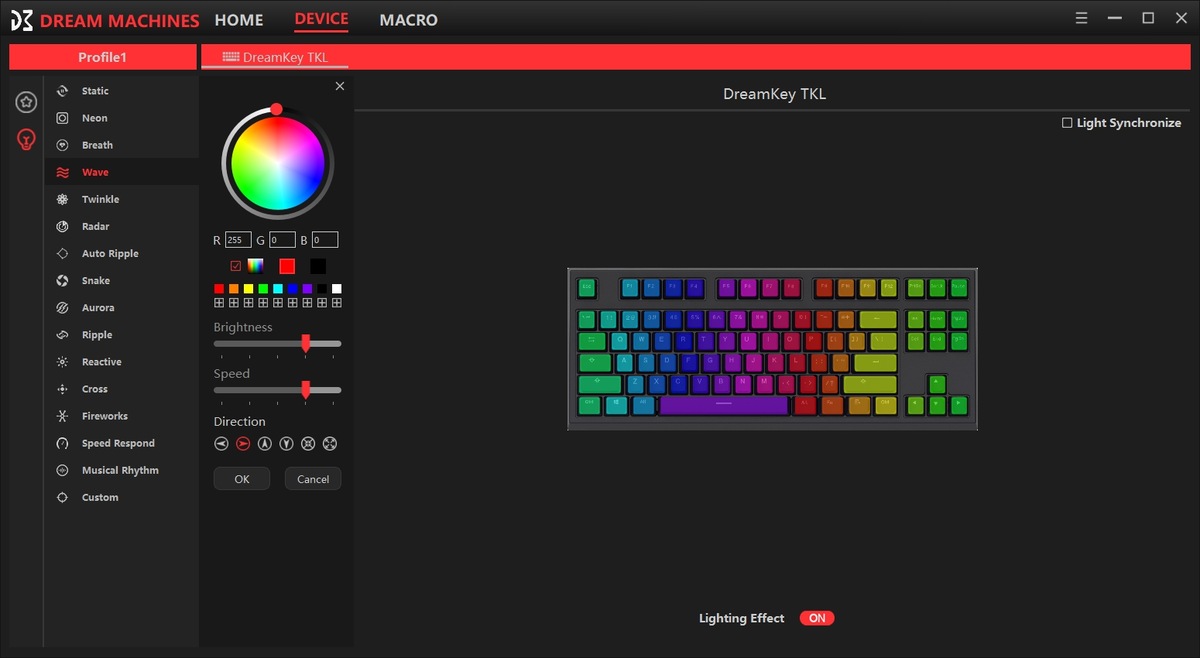Select the Neon lighting effect
Viewport: 1200px width, 658px height.
pos(121,118)
